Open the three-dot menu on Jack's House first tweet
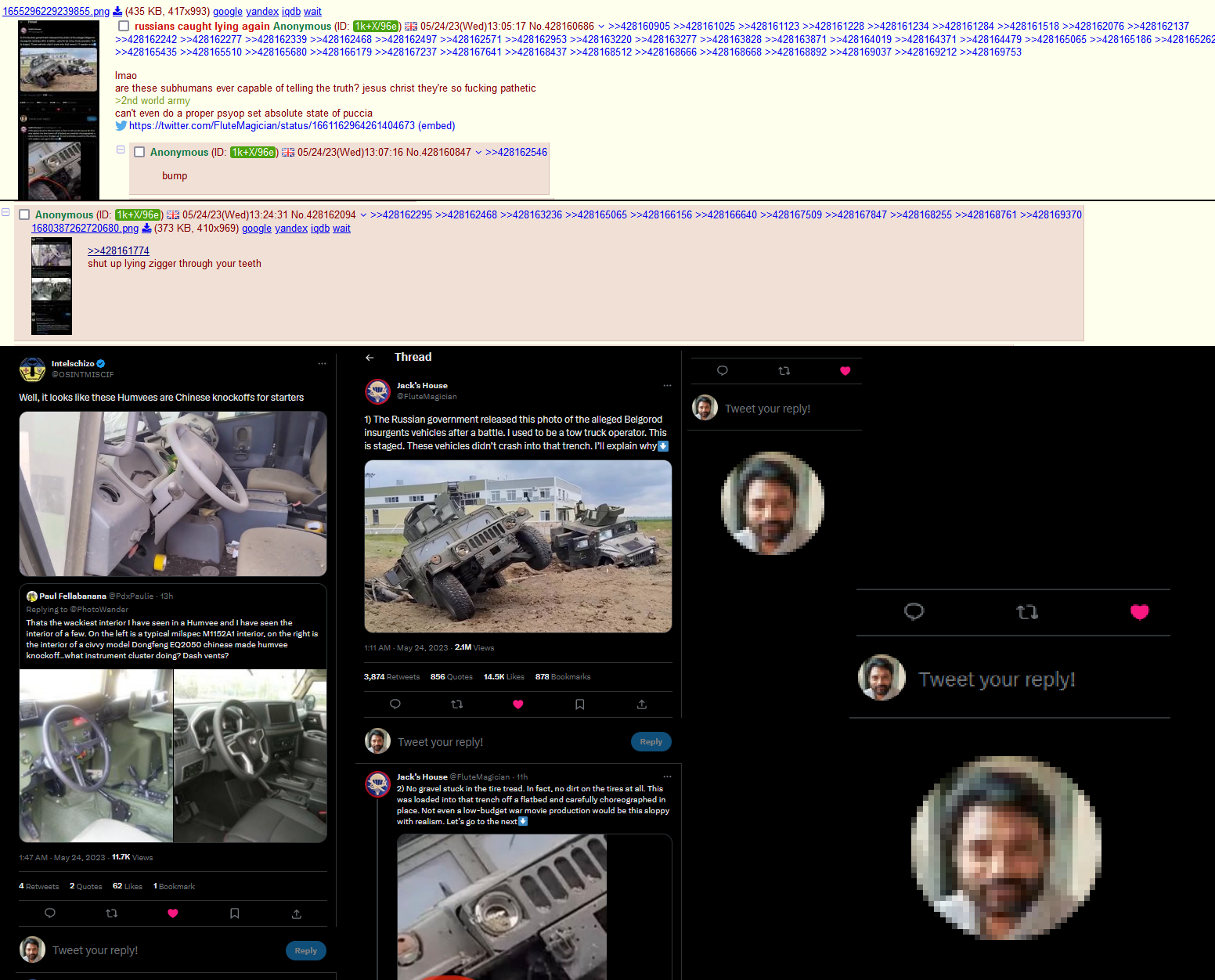The width and height of the screenshot is (1215, 980). [x=667, y=386]
